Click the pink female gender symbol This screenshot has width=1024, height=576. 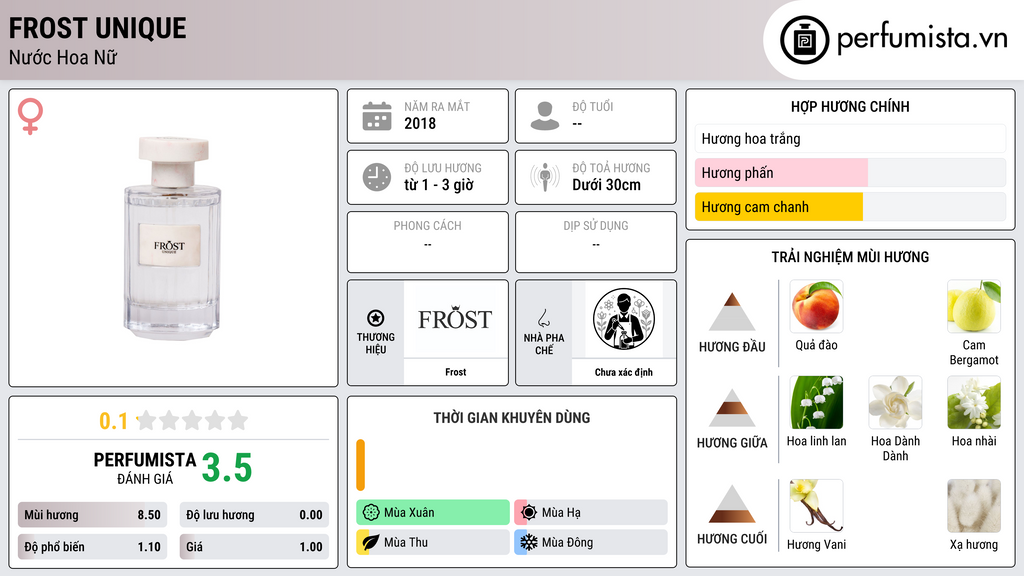pyautogui.click(x=30, y=116)
